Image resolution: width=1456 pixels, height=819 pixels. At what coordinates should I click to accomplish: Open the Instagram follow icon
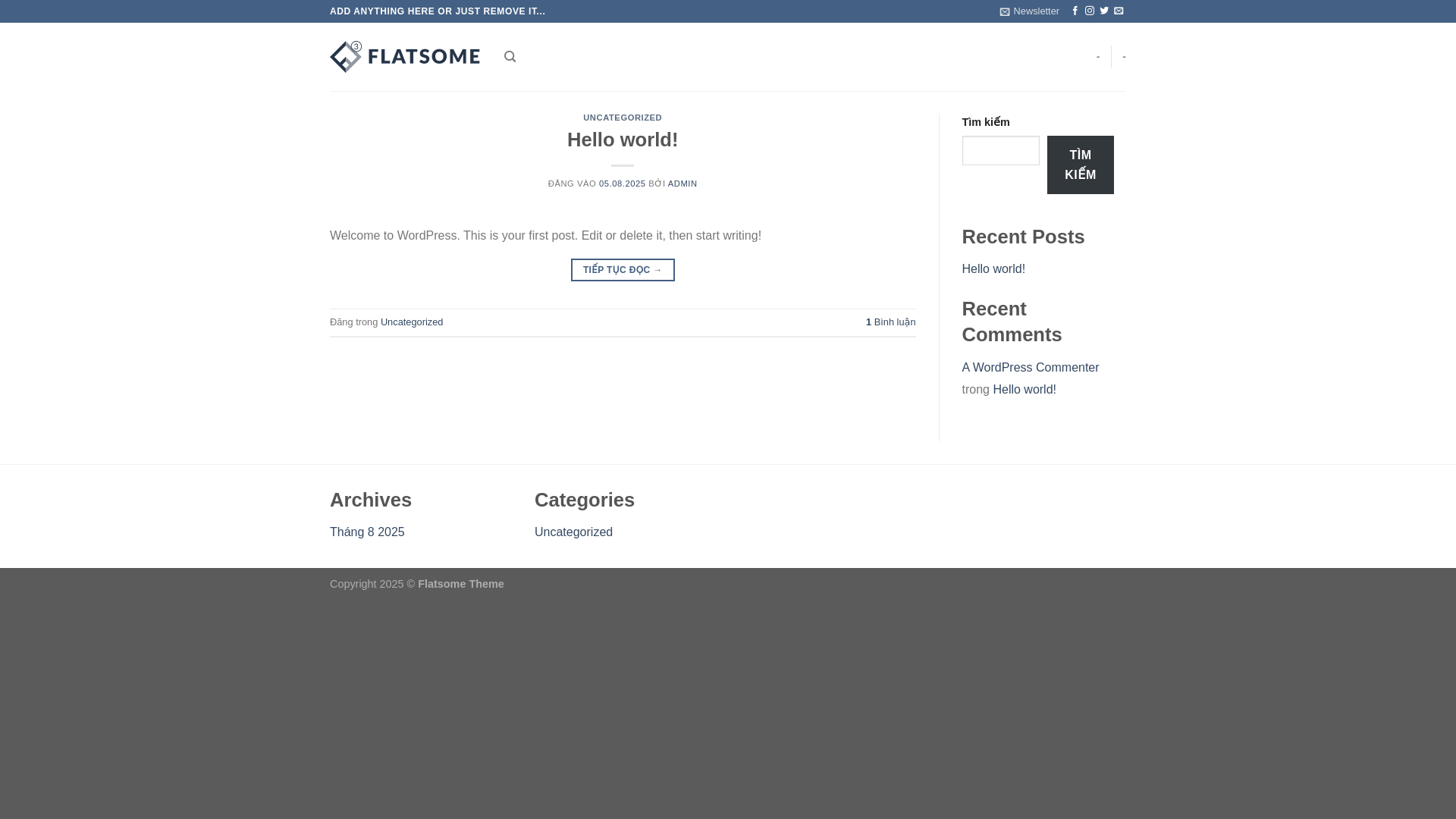[1090, 11]
